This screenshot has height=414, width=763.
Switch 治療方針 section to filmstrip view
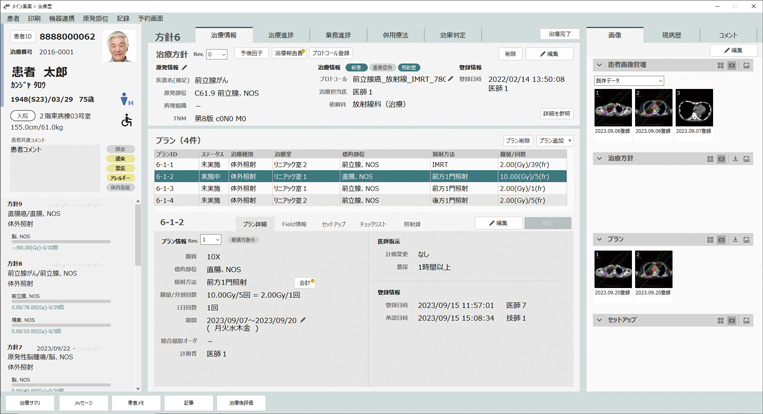point(722,159)
